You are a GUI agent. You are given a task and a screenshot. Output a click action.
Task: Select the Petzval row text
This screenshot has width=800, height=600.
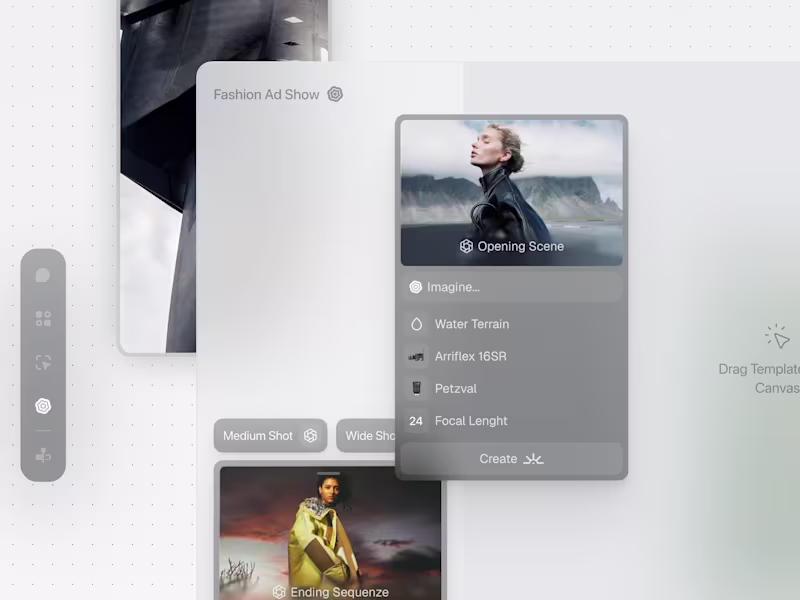click(456, 388)
